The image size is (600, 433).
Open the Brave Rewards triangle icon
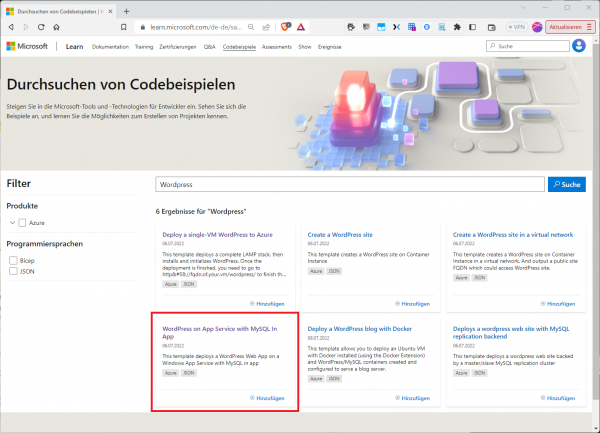pyautogui.click(x=301, y=27)
